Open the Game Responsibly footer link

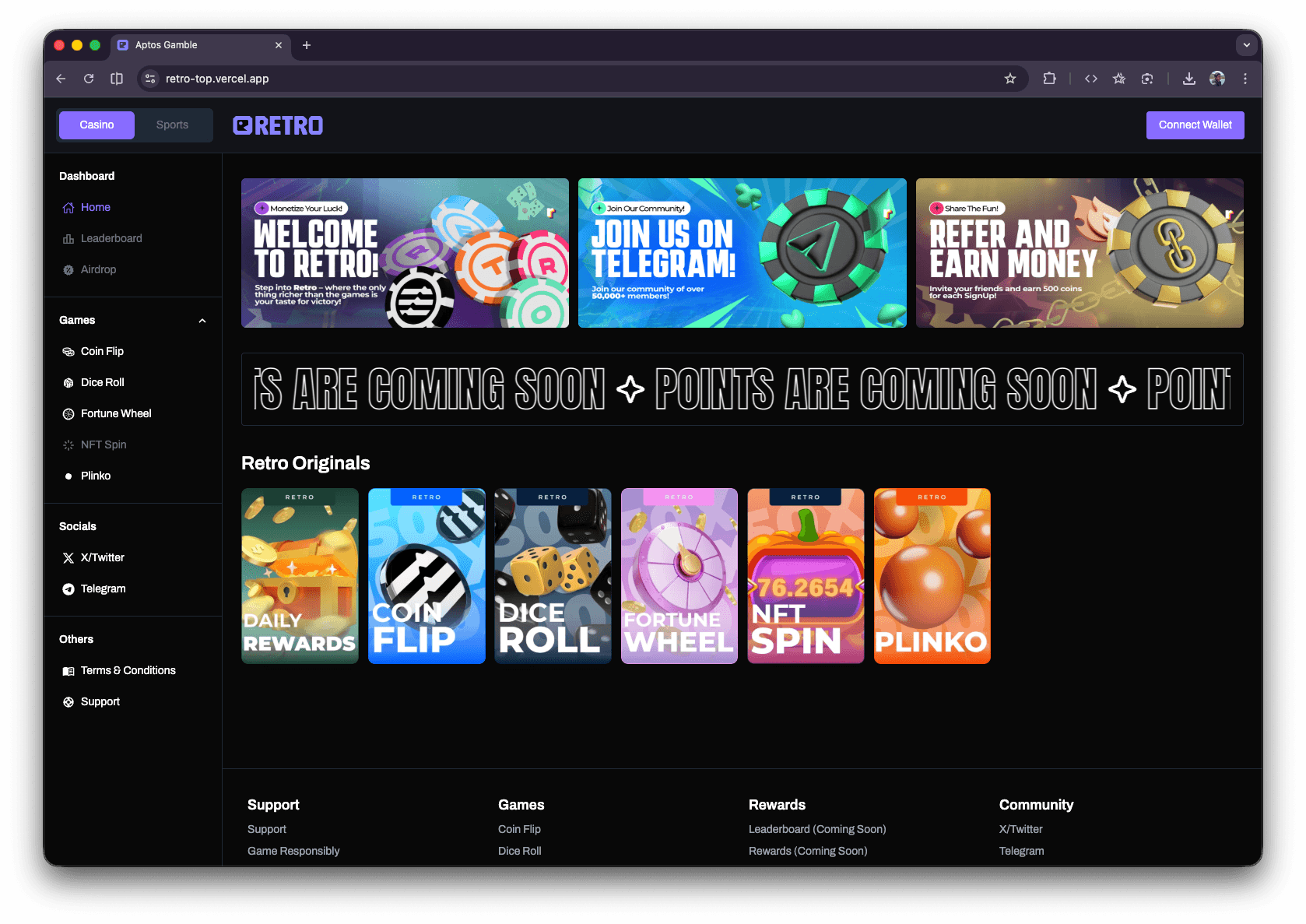(293, 851)
